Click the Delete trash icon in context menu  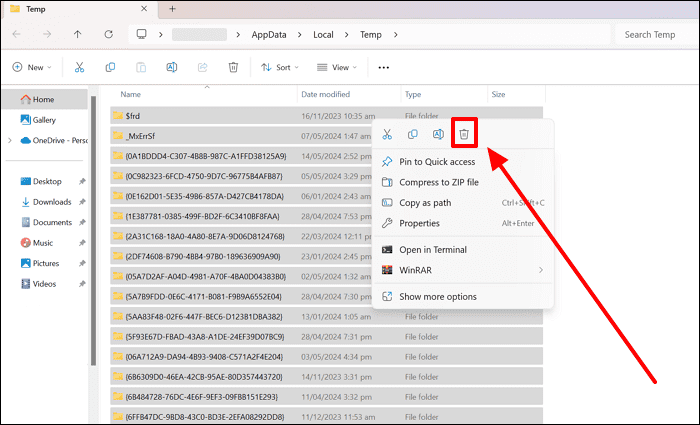tap(464, 134)
